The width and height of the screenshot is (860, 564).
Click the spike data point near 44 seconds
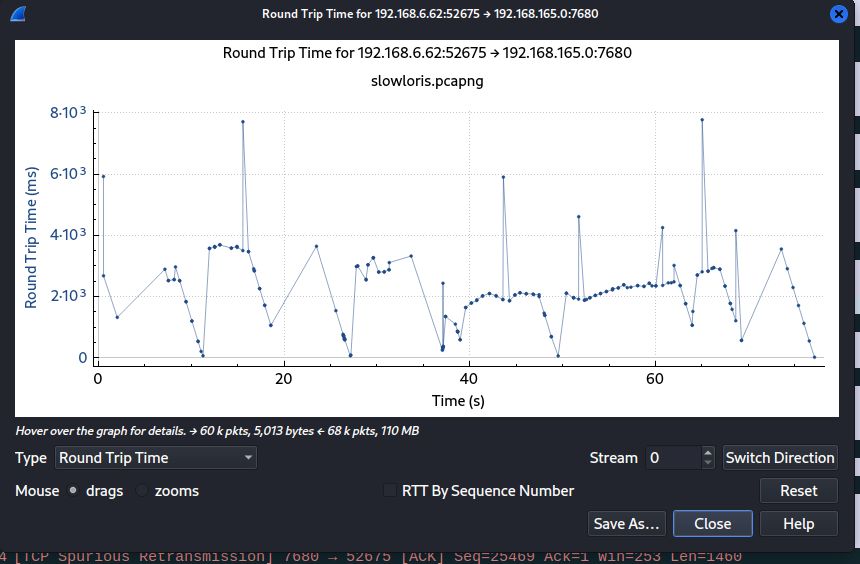(503, 177)
